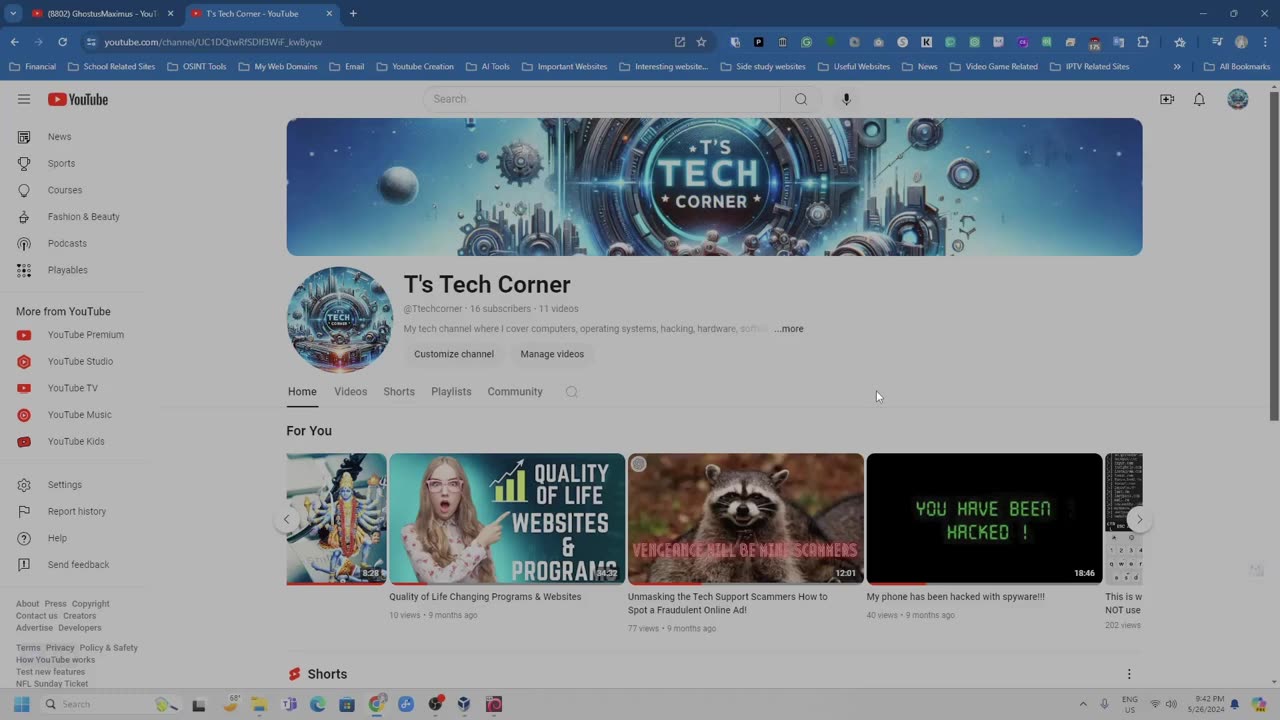Show next videos in For You carousel
This screenshot has width=1280, height=720.
[x=1139, y=519]
